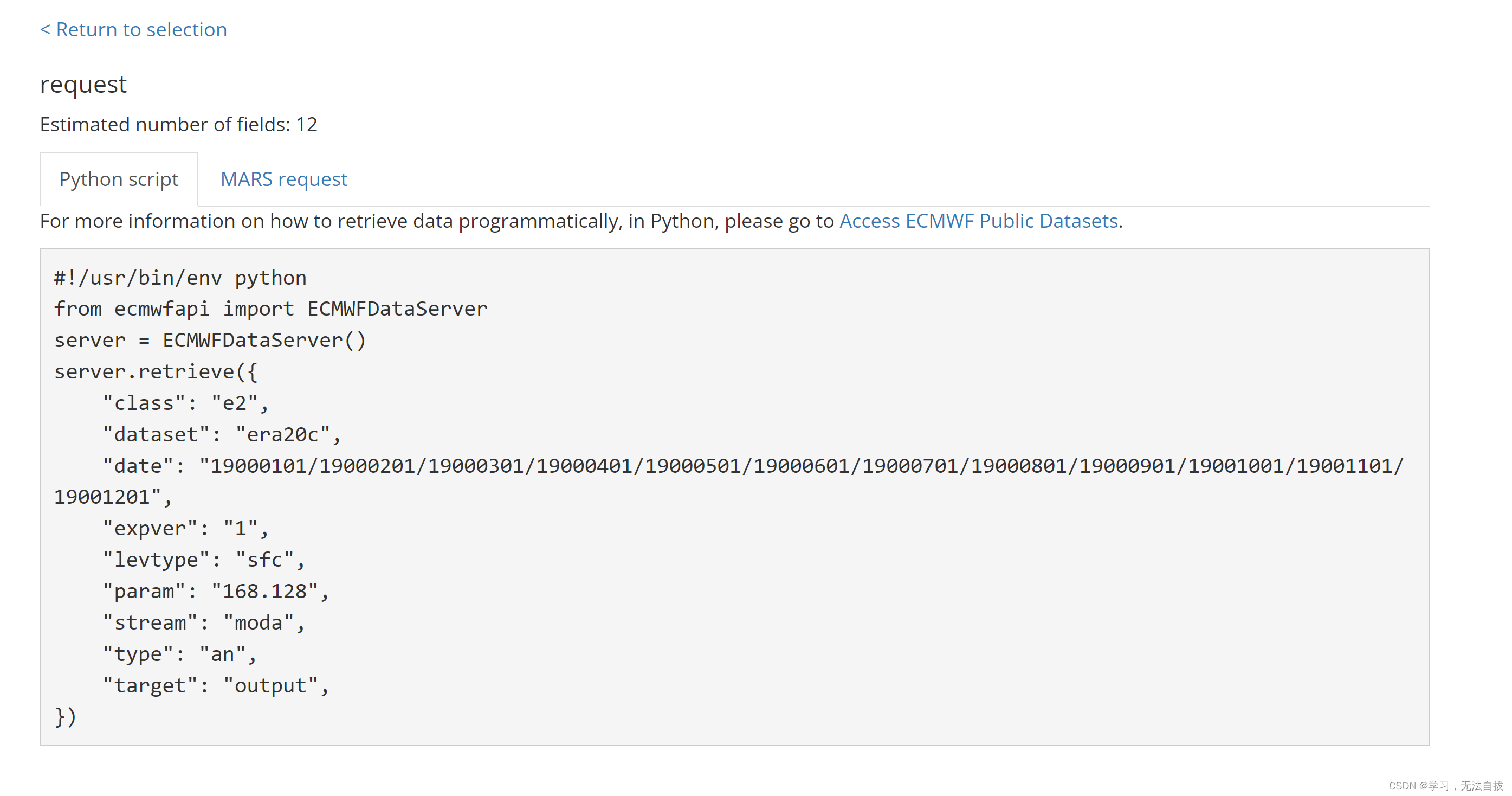Click the 'server.retrieve({' code line
Viewport: 1512px width, 796px height.
[156, 372]
